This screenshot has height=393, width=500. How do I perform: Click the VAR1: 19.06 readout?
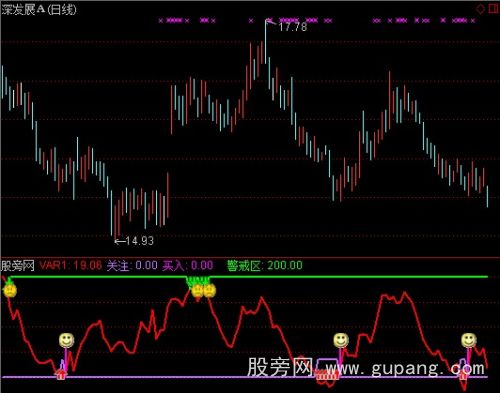click(x=71, y=265)
